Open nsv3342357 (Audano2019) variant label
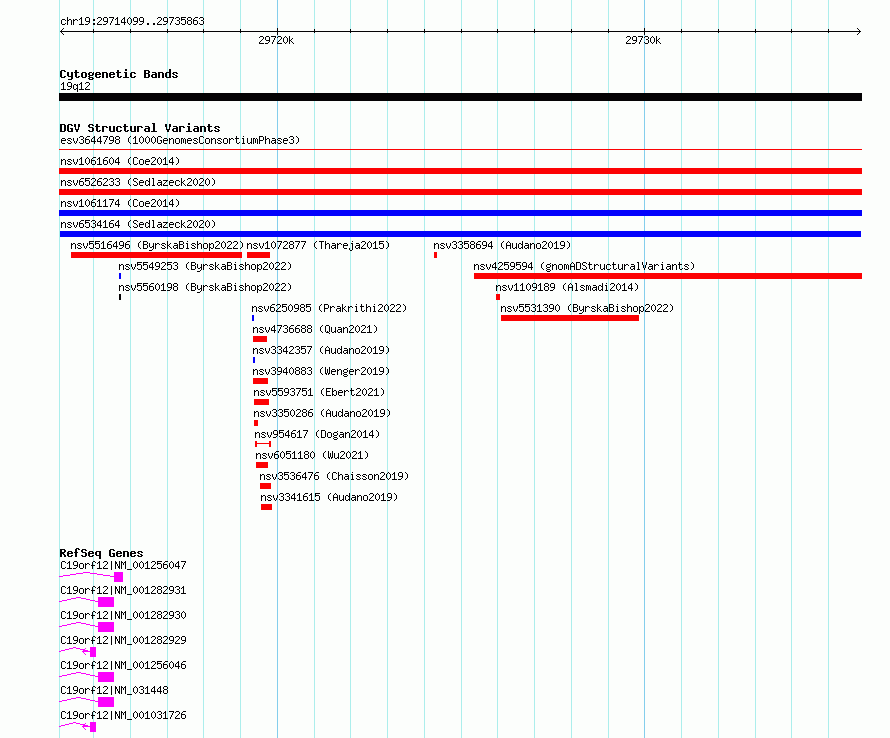Viewport: 890px width, 738px height. click(x=321, y=350)
